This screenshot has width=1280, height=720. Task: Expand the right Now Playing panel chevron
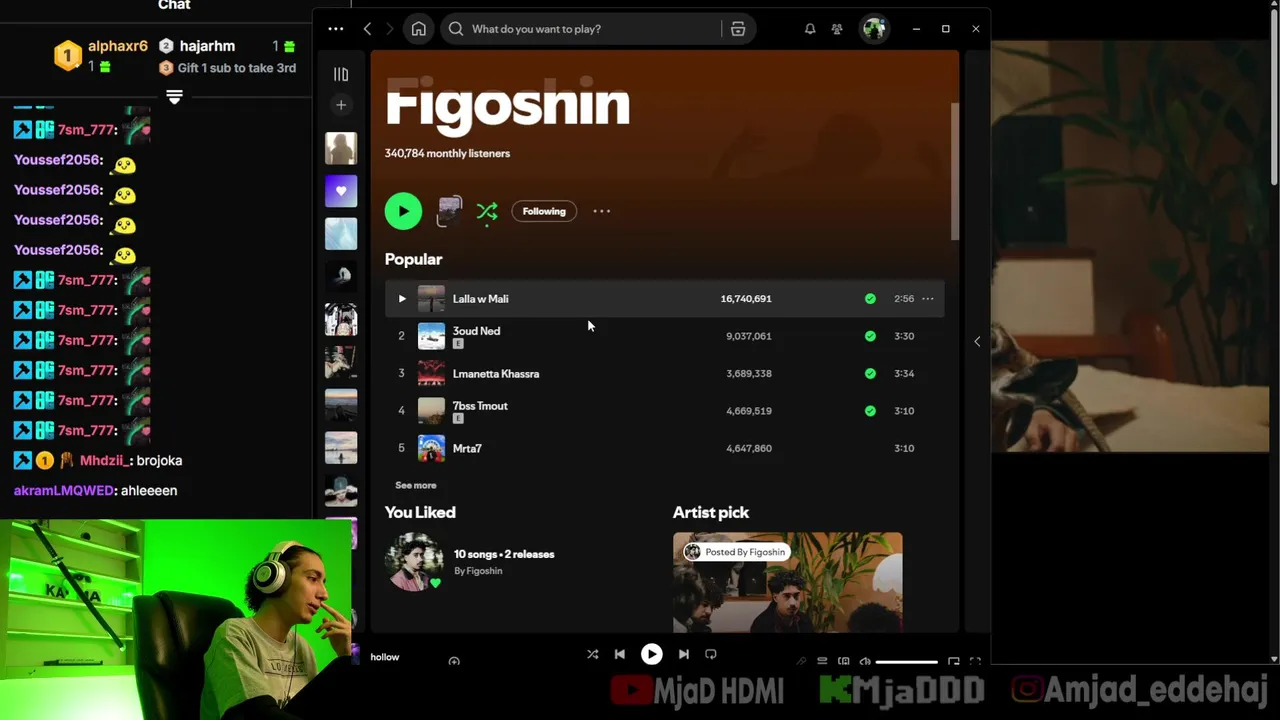(977, 341)
